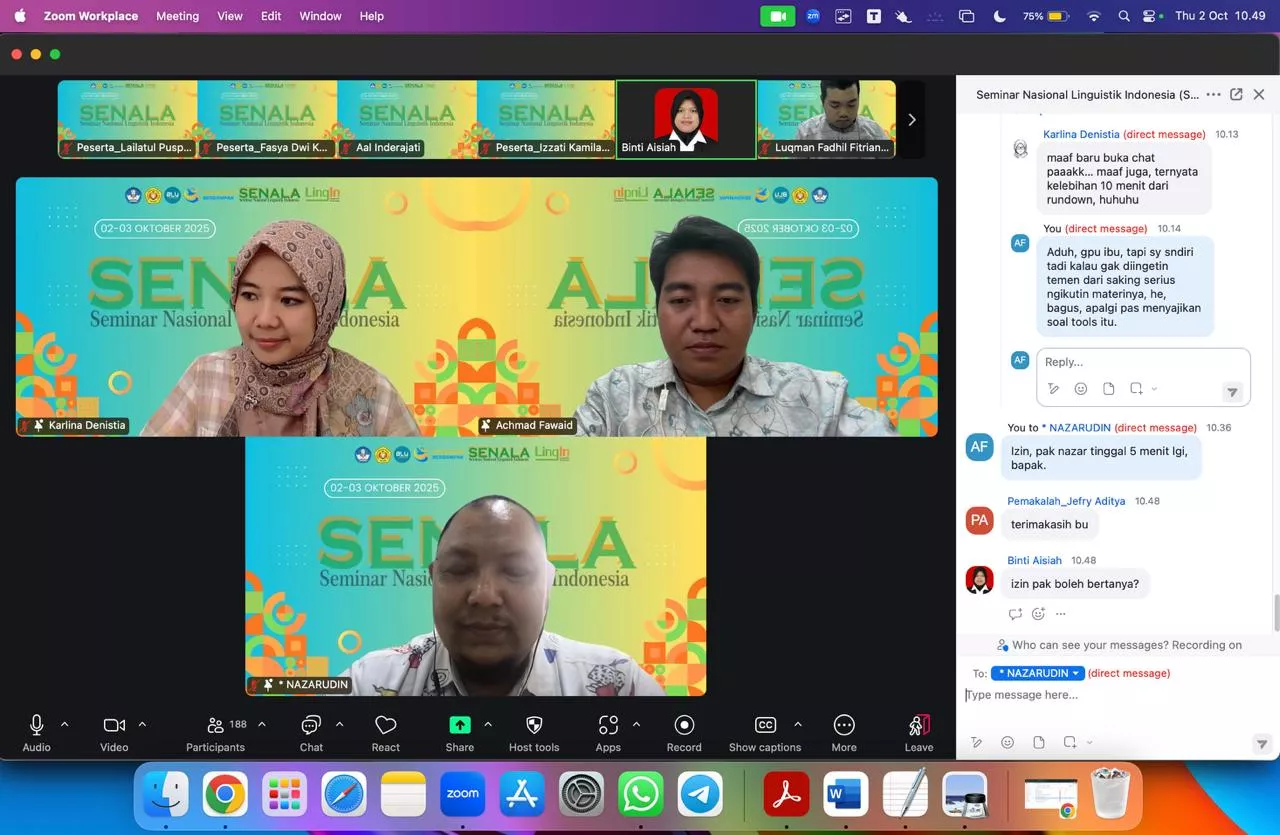Share screen with the green Share button
Image resolution: width=1280 pixels, height=835 pixels.
click(x=460, y=733)
